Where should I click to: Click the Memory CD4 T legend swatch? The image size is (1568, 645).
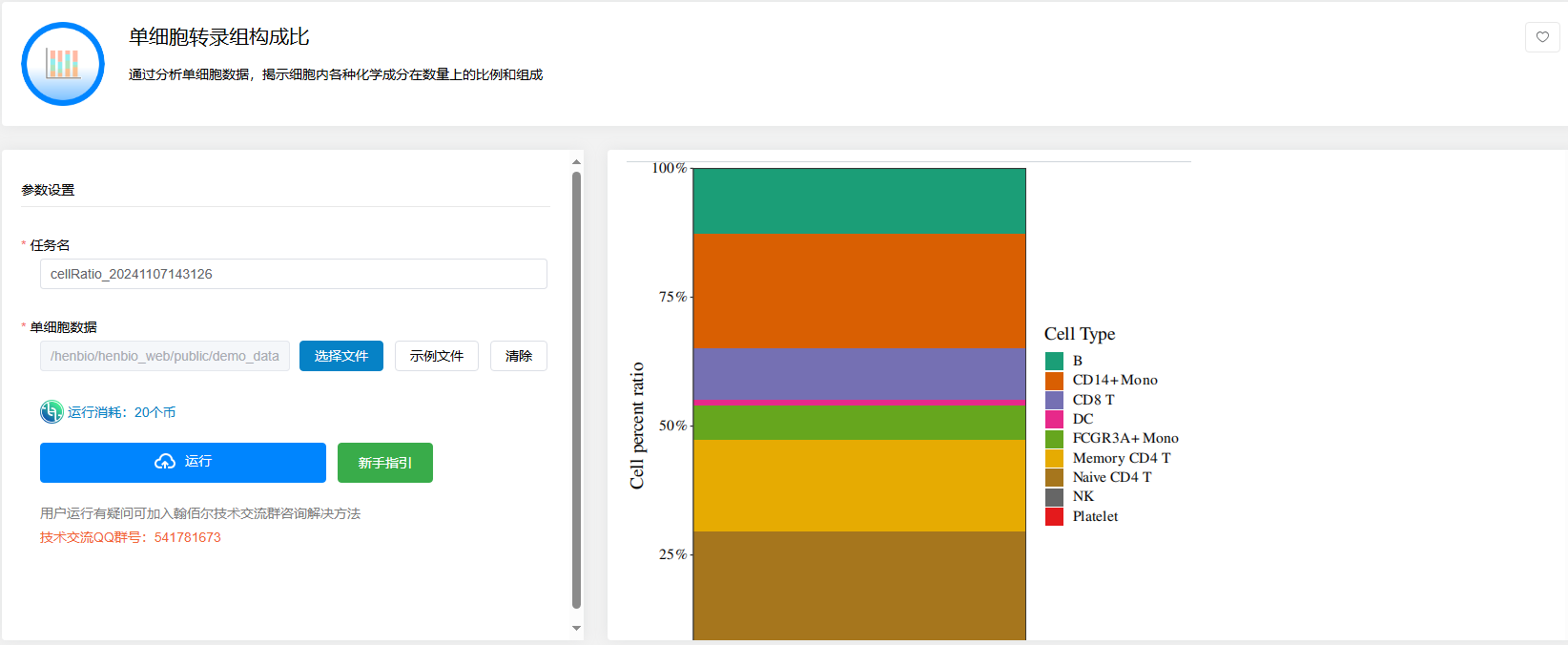pyautogui.click(x=1054, y=458)
